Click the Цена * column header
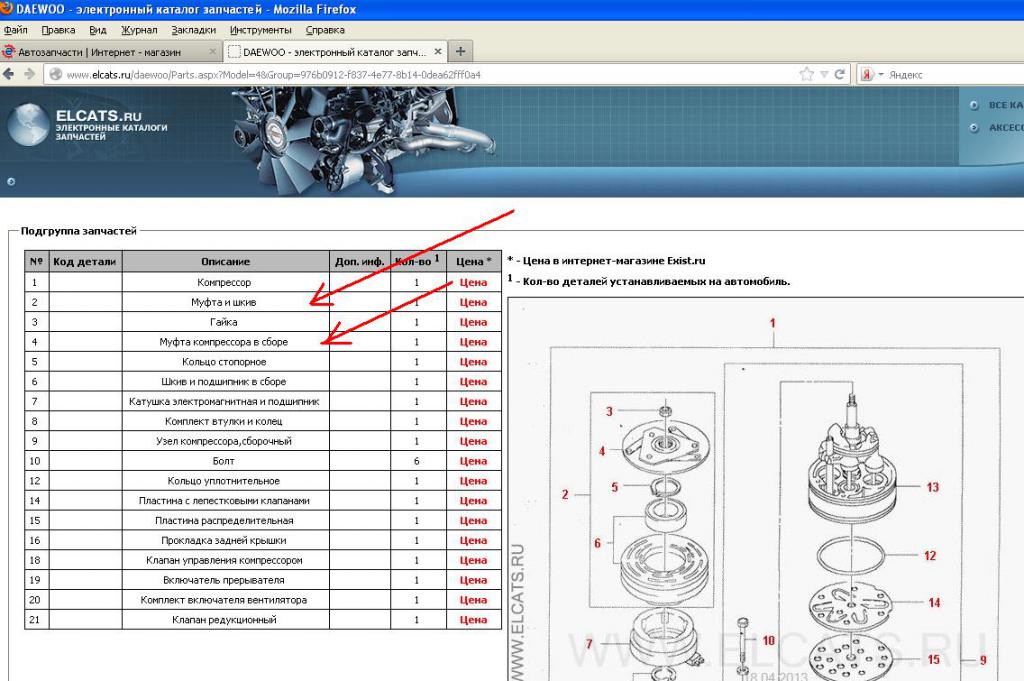 473,261
